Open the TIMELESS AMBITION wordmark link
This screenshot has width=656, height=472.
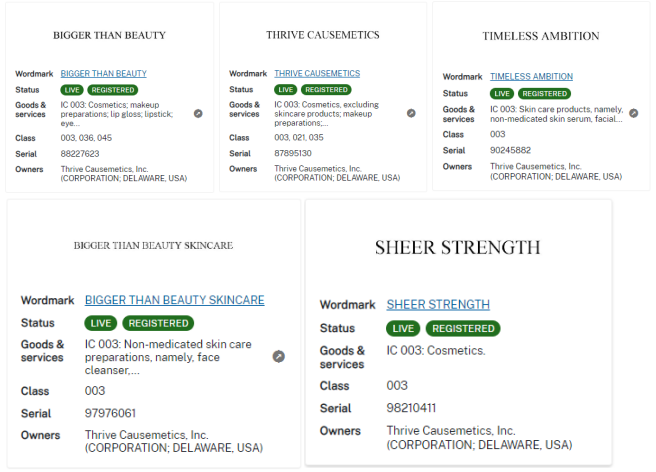(531, 76)
